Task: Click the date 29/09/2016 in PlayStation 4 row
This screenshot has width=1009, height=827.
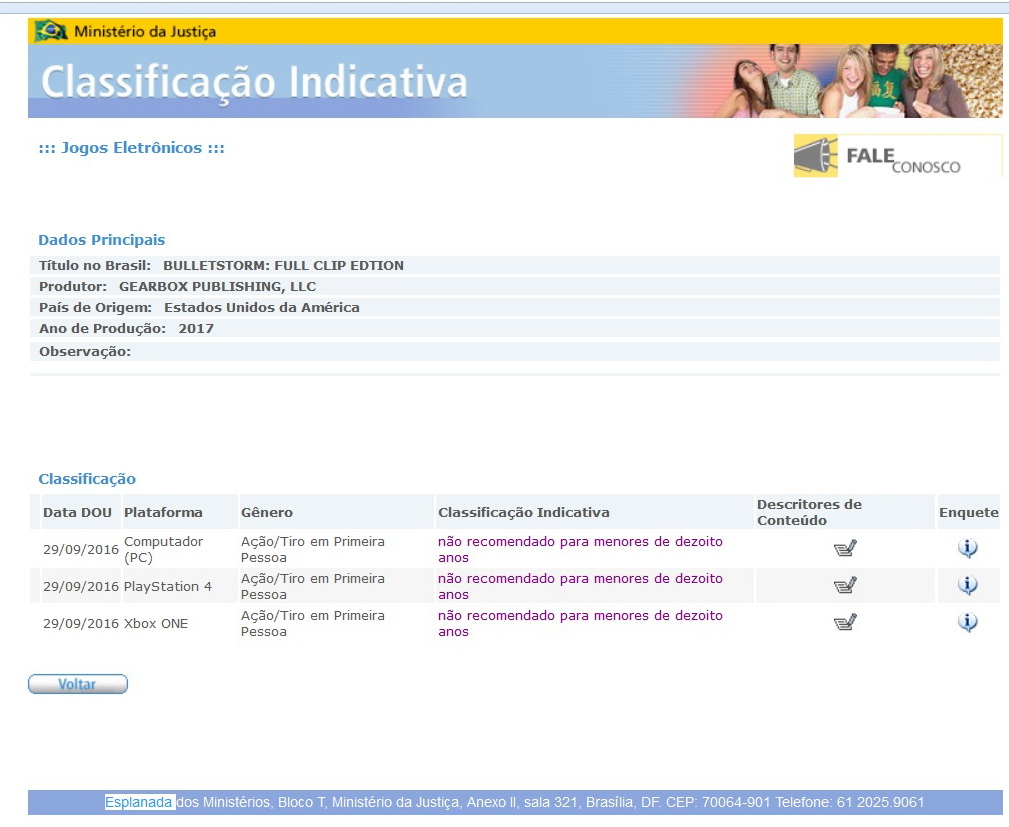Action: coord(81,586)
